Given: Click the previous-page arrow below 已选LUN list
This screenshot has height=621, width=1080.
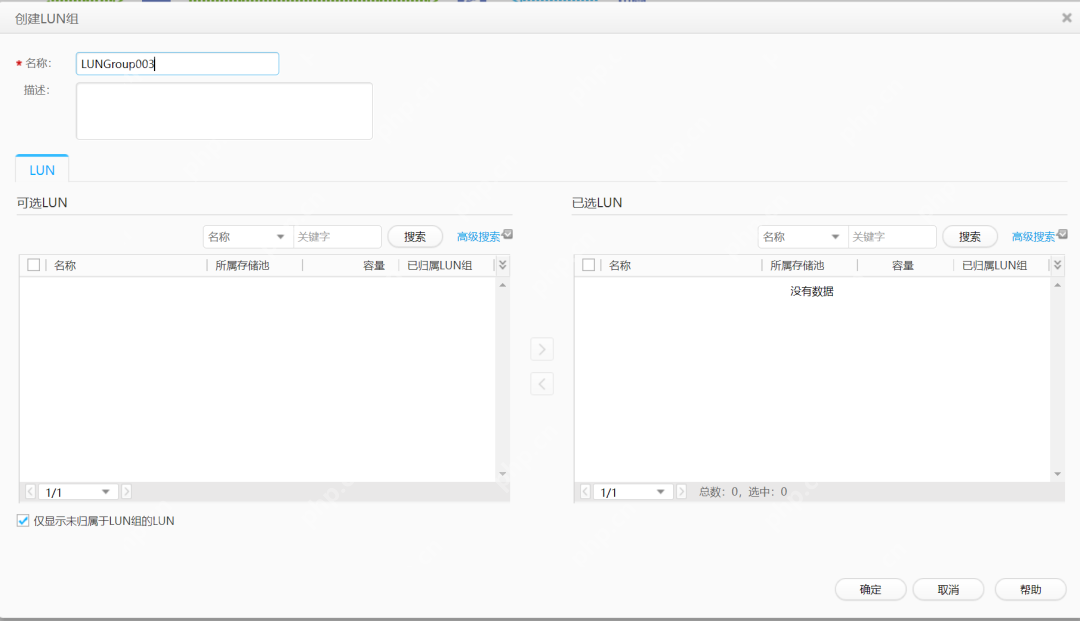Looking at the screenshot, I should [586, 491].
